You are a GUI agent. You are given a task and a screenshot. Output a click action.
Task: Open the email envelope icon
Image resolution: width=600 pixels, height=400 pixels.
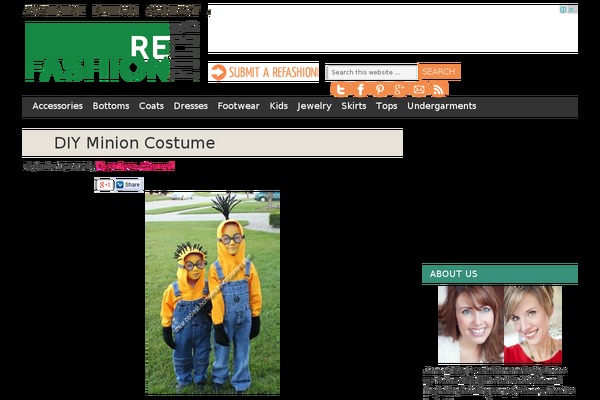(419, 90)
